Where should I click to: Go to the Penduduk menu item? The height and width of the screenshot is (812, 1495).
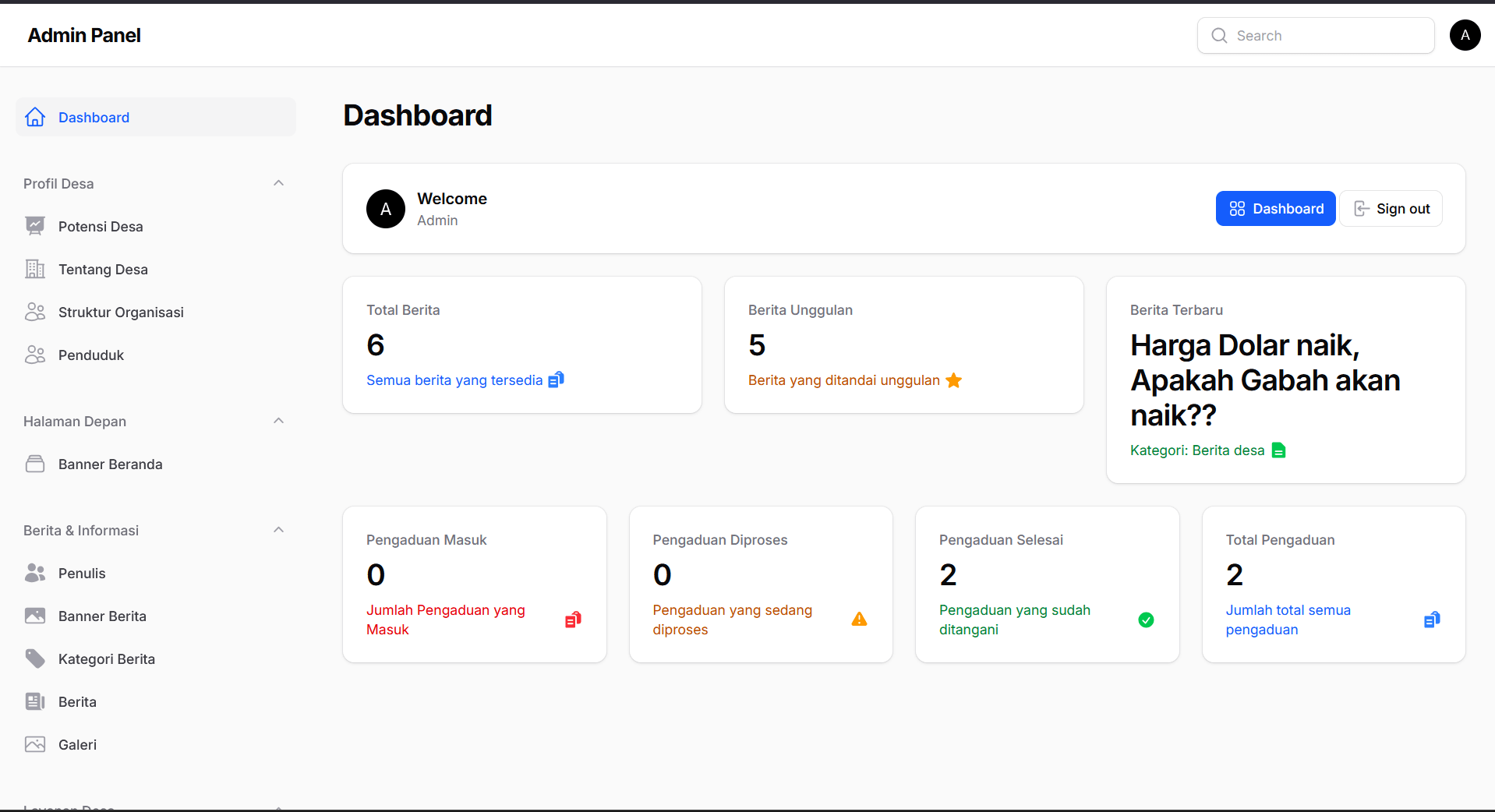click(156, 355)
